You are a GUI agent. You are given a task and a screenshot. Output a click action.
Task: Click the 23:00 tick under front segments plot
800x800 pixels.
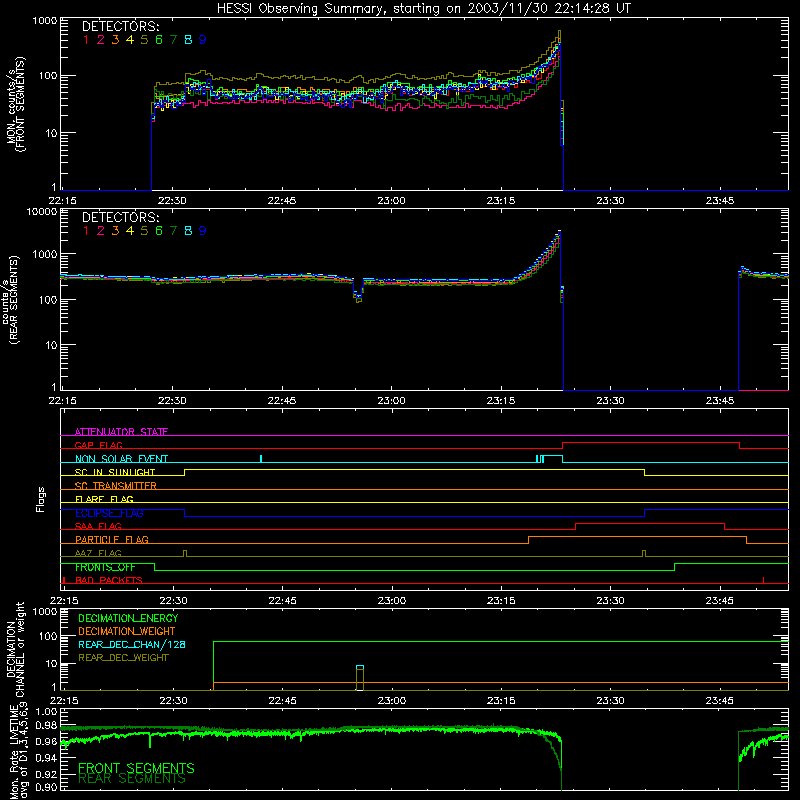click(x=391, y=201)
